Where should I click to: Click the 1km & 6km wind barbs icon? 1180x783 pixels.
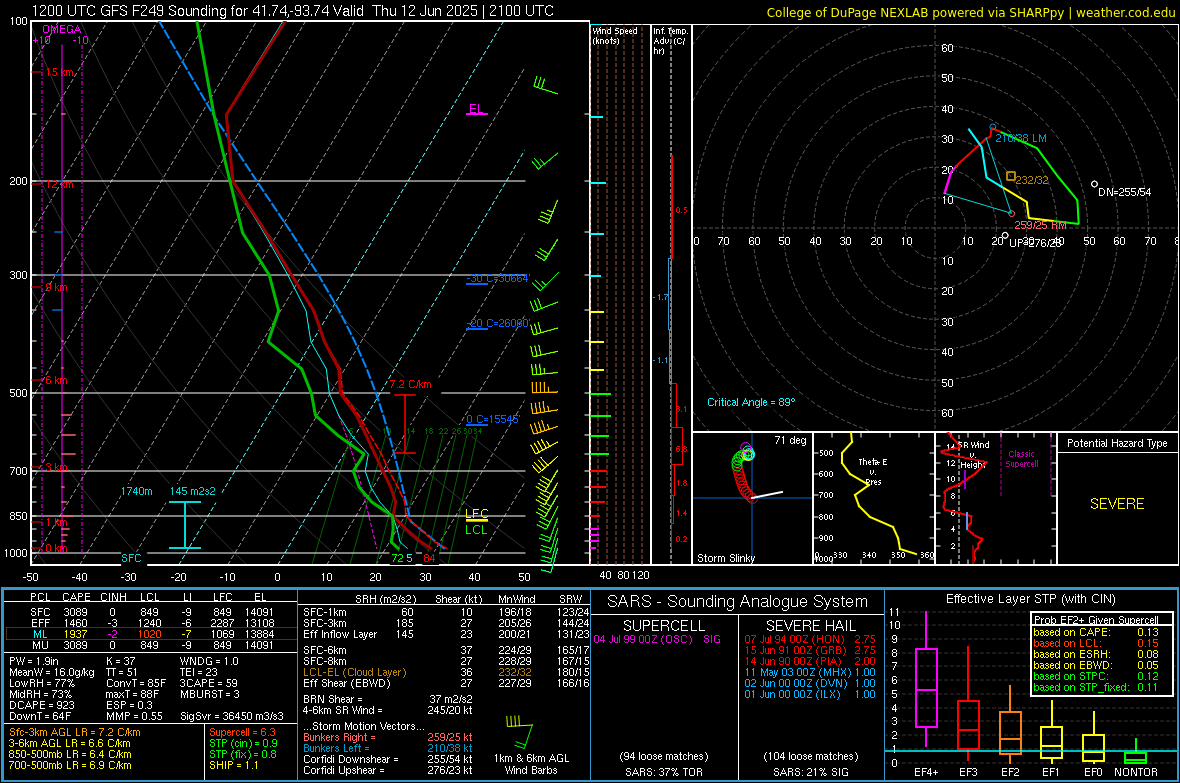coord(521,733)
